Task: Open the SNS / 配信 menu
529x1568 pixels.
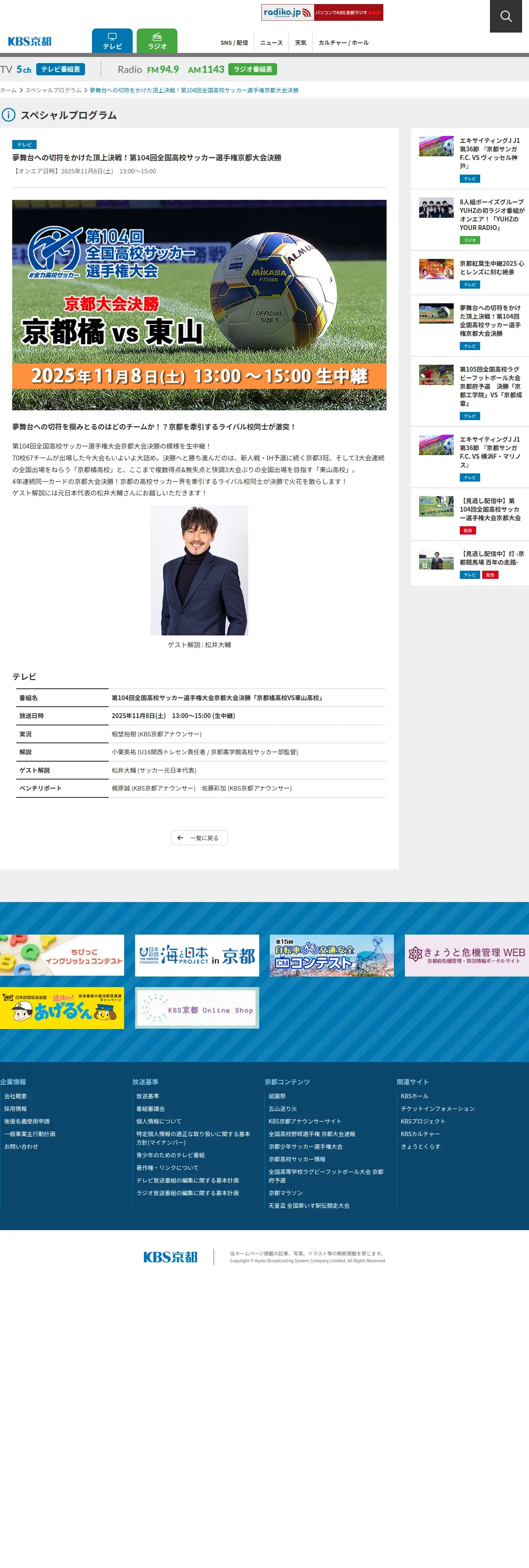Action: pos(234,43)
